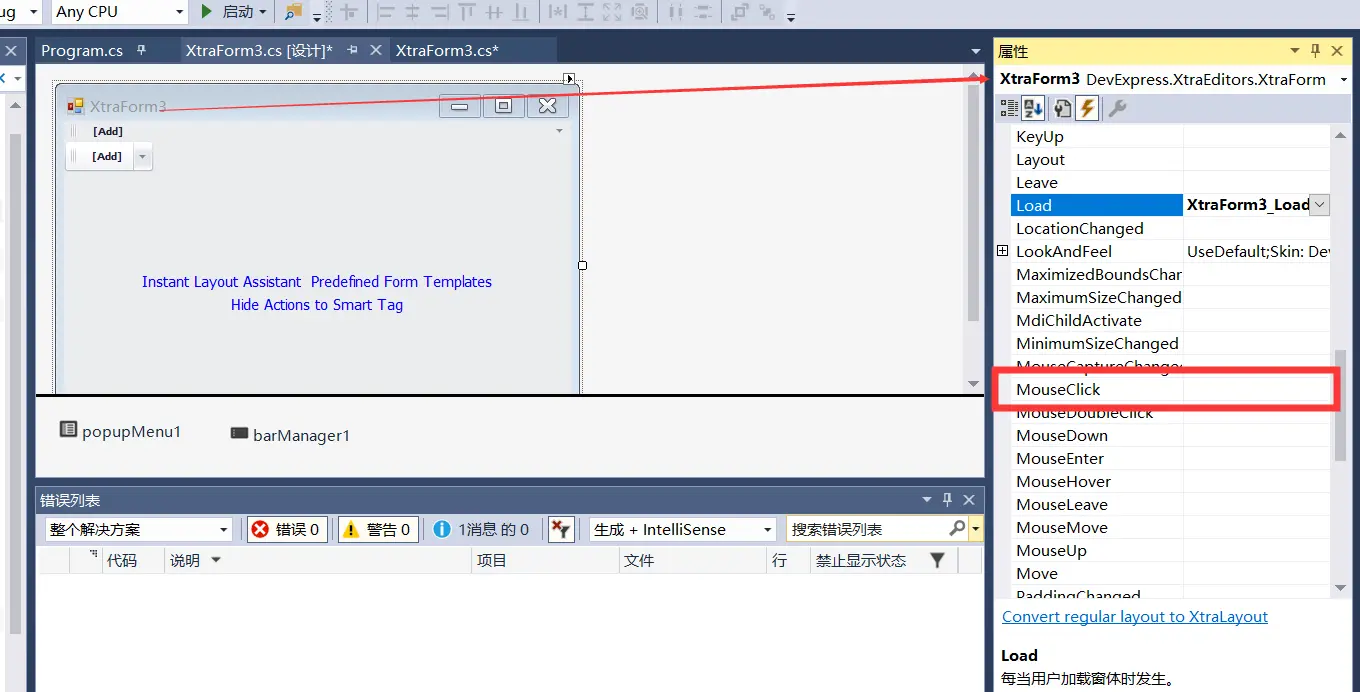Open the XtraForm3 object selector dropdown
Image resolution: width=1360 pixels, height=692 pixels.
pyautogui.click(x=1343, y=79)
